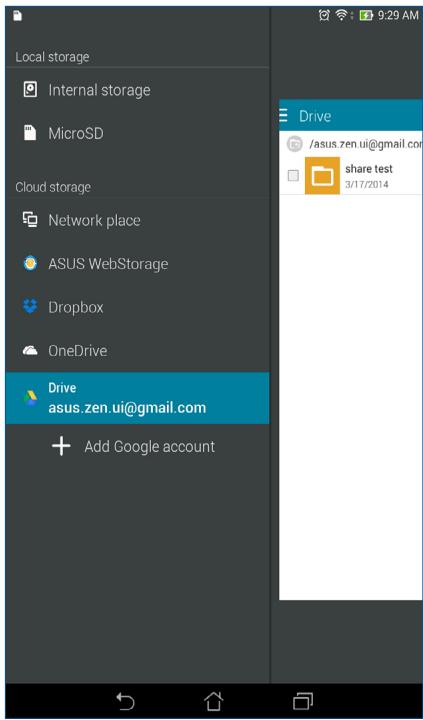
Task: Click the plus icon for adding account
Action: pos(61,446)
